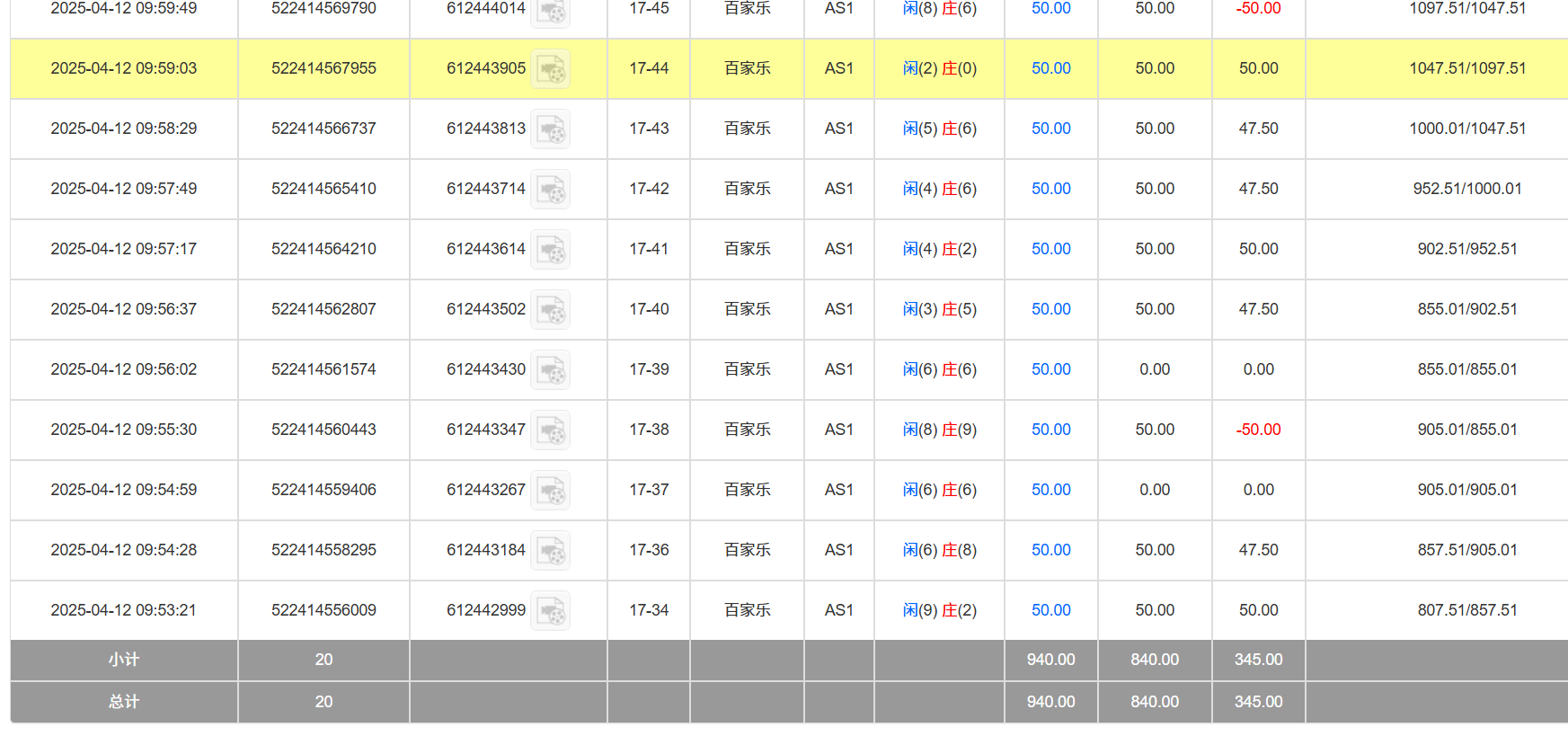Click replay icon next to 612443813
Viewport: 1568px width, 745px height.
coord(550,129)
